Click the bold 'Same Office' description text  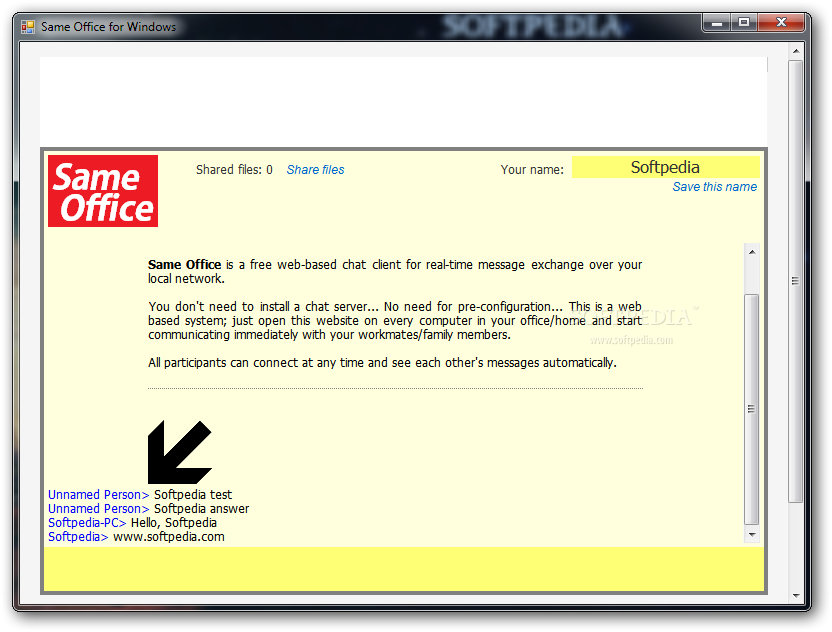[x=185, y=264]
